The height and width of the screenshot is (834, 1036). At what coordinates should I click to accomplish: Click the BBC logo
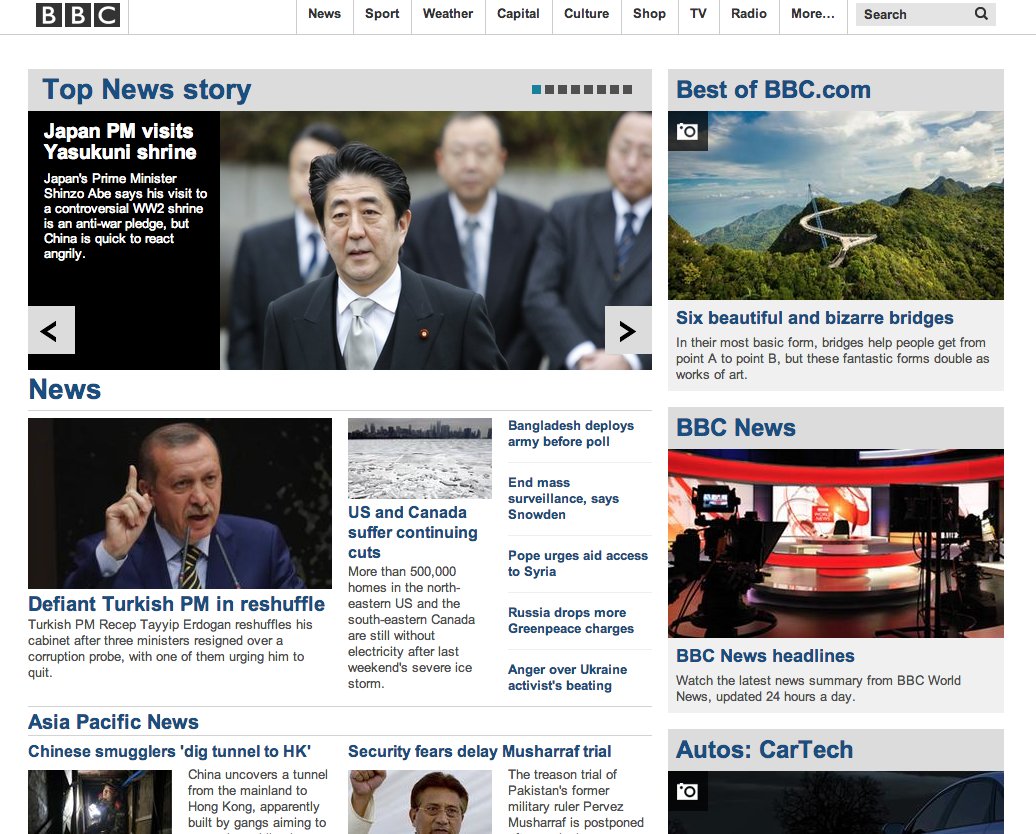click(78, 15)
